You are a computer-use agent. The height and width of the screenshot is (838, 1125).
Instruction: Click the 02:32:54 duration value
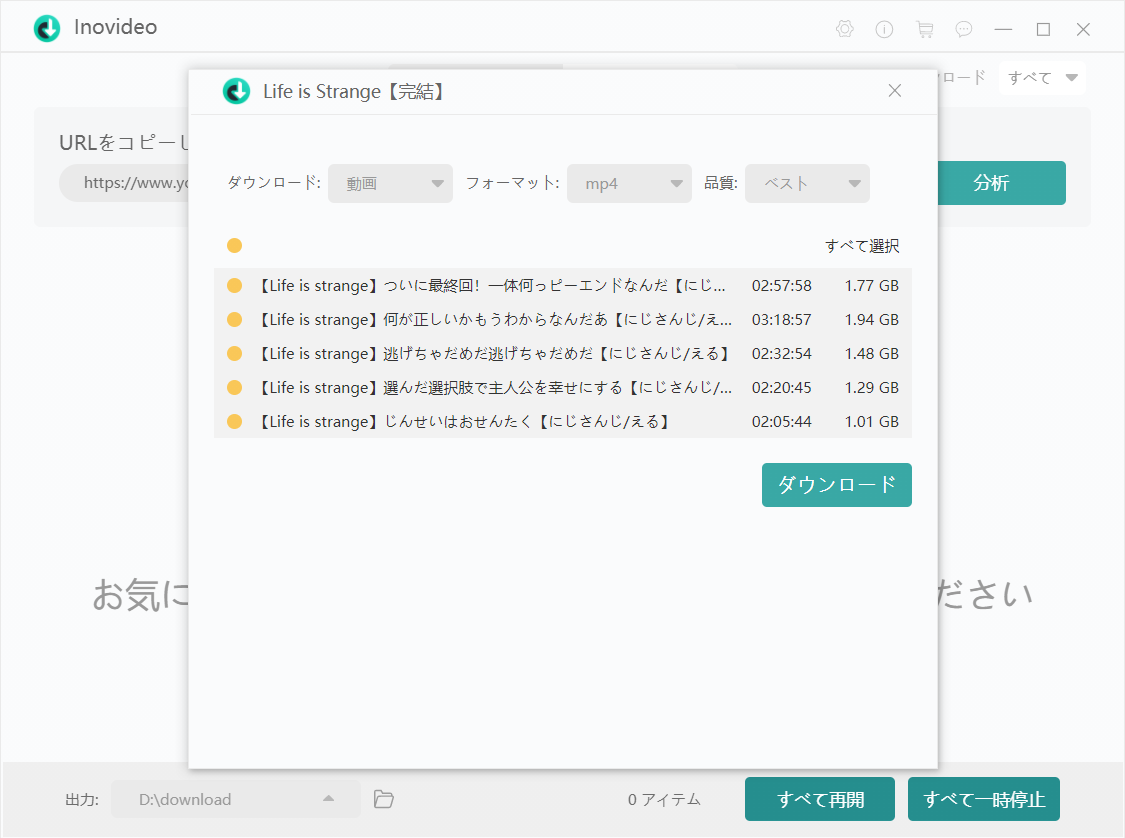pyautogui.click(x=782, y=353)
